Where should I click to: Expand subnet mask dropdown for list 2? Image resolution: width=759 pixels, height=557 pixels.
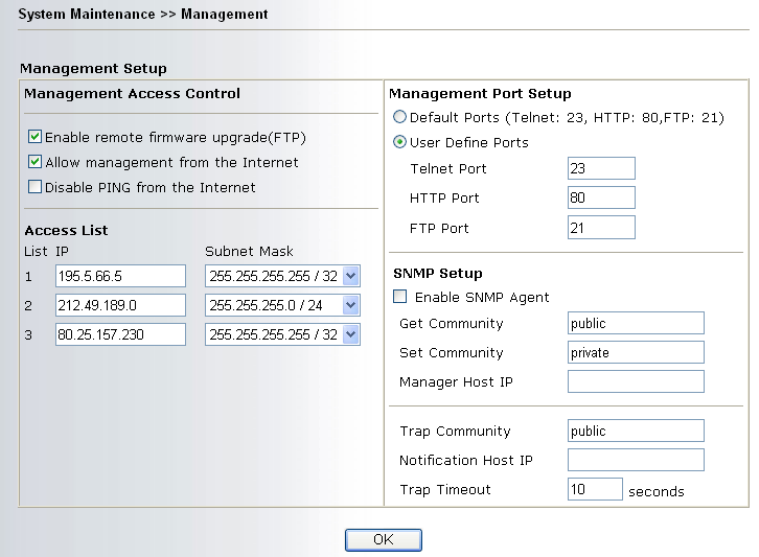[350, 304]
